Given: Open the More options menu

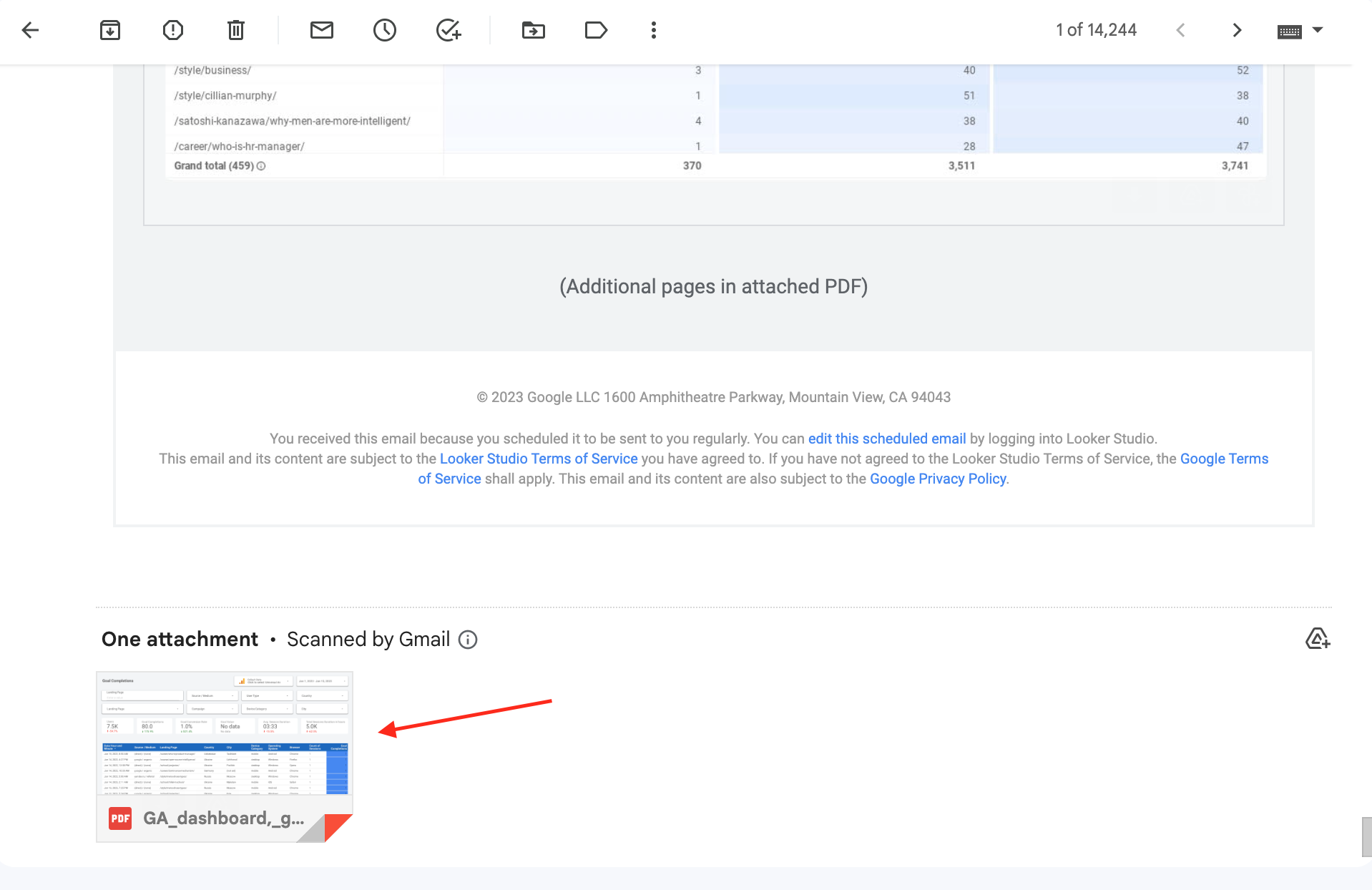Looking at the screenshot, I should point(654,30).
